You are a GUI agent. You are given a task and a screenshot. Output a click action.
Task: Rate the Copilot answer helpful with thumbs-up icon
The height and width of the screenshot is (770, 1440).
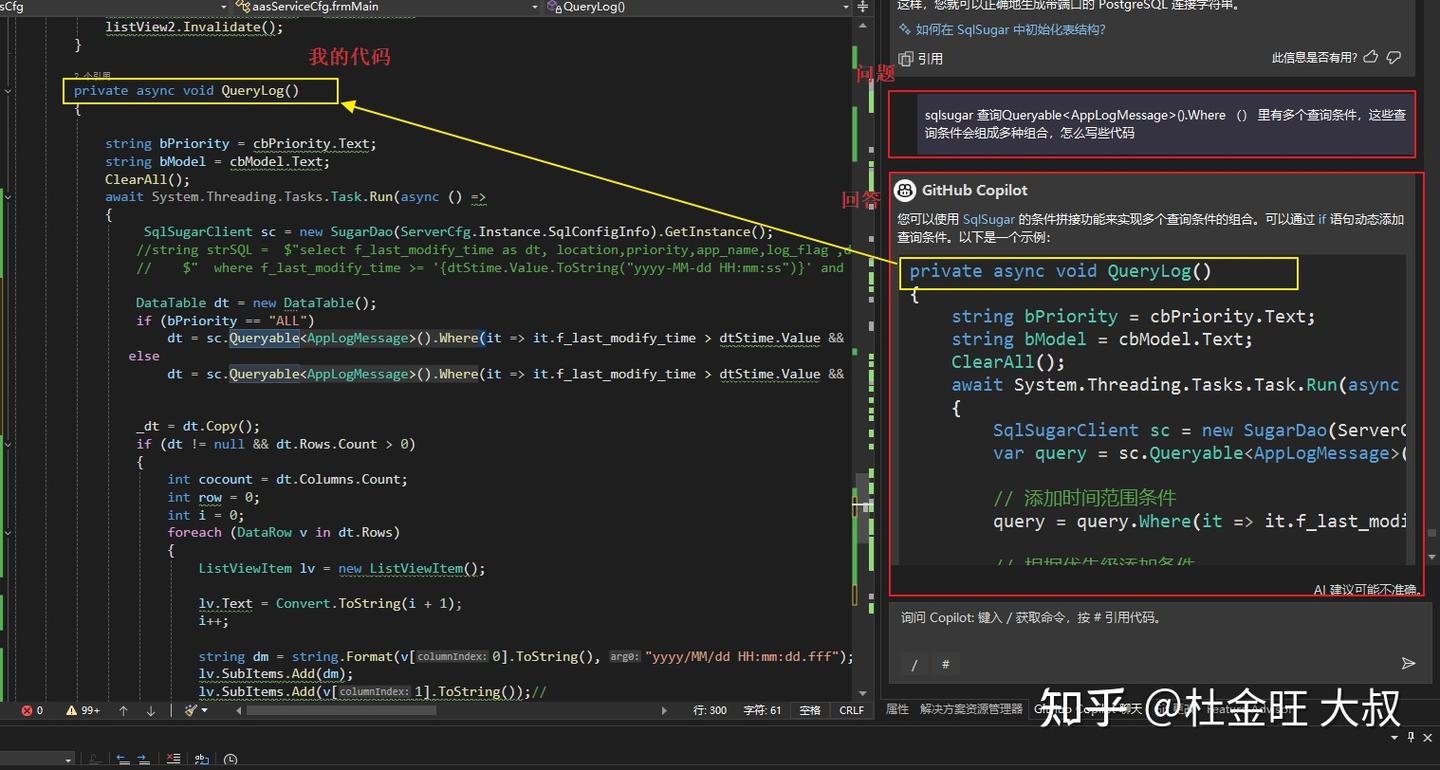point(1370,57)
